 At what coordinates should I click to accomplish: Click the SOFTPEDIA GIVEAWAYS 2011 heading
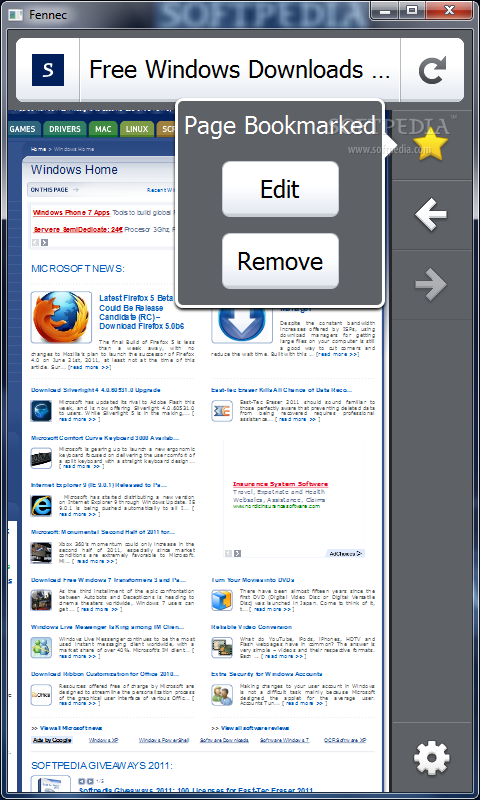click(102, 765)
